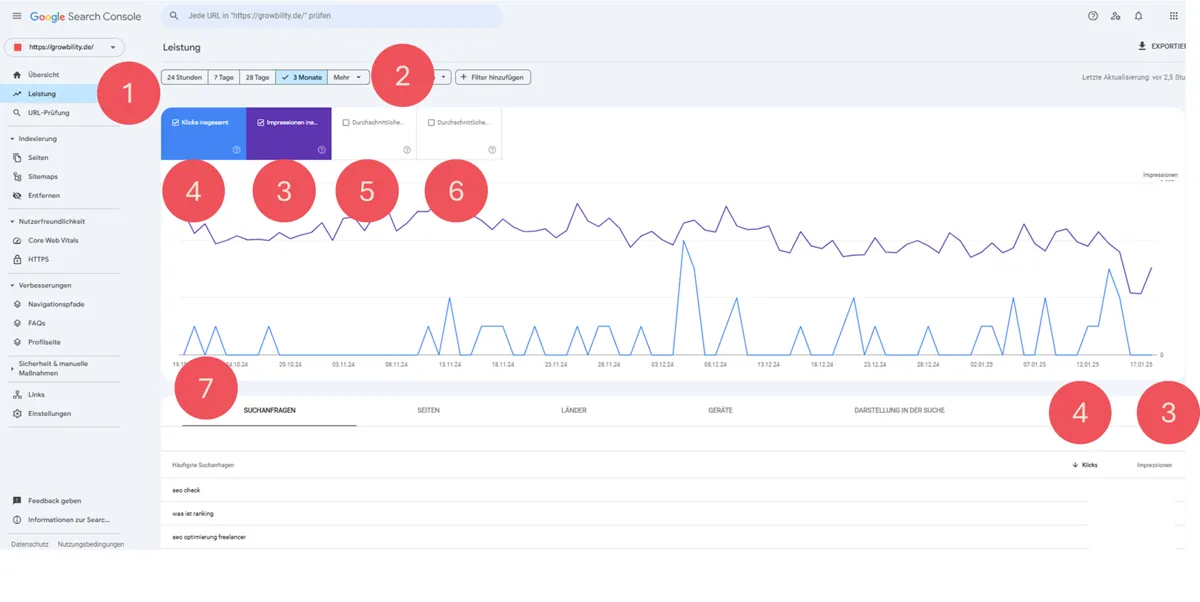Click the Leistung page heading
This screenshot has height=602, width=1200.
point(182,47)
